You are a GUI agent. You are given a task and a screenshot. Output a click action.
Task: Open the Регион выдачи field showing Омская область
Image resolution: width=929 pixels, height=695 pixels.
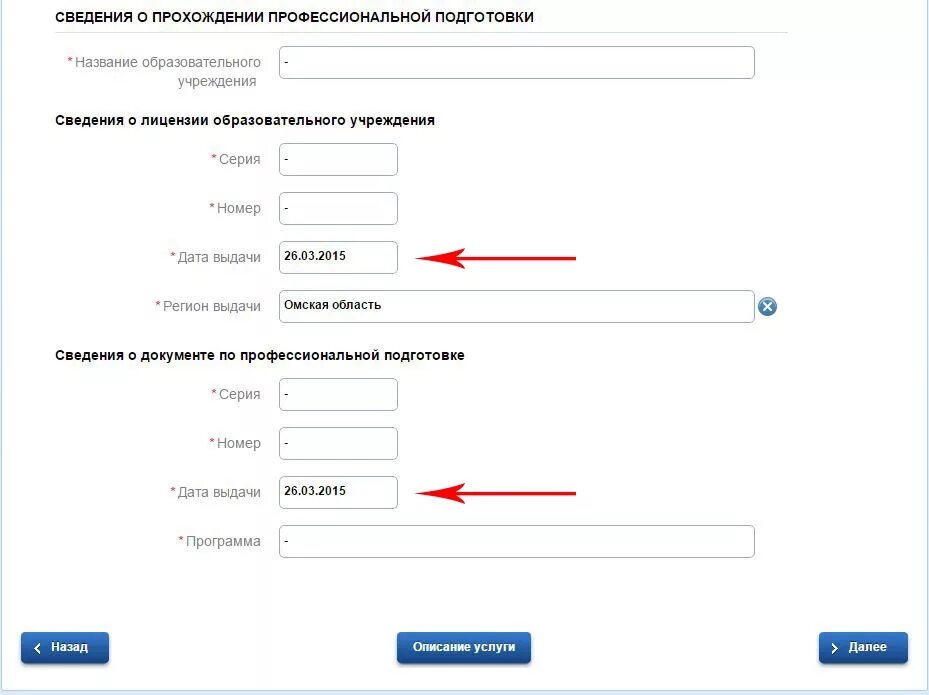pyautogui.click(x=517, y=306)
